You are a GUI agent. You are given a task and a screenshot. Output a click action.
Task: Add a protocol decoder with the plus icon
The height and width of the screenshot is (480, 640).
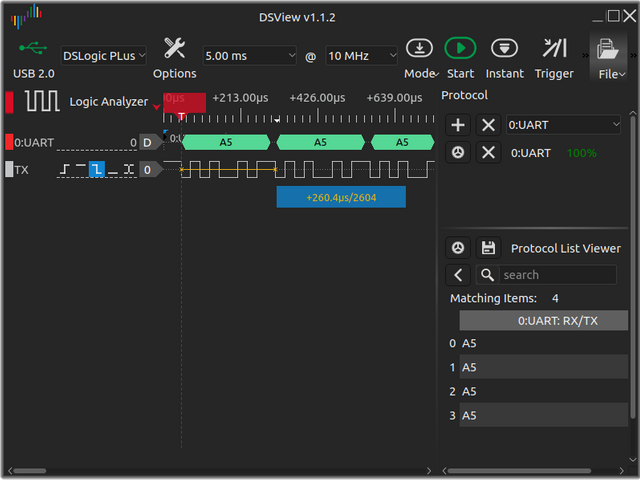458,125
